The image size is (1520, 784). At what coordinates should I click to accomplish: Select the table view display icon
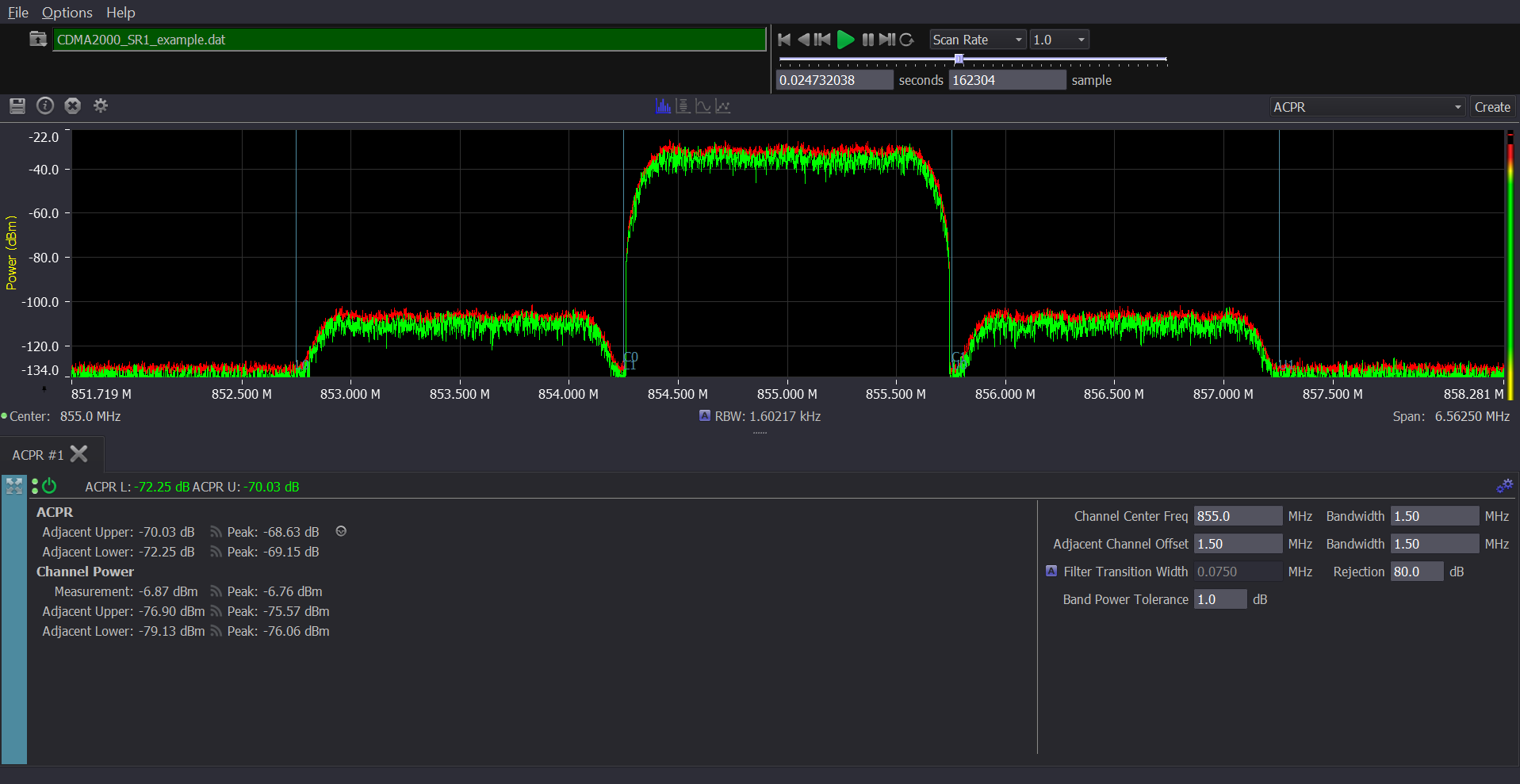pos(683,105)
